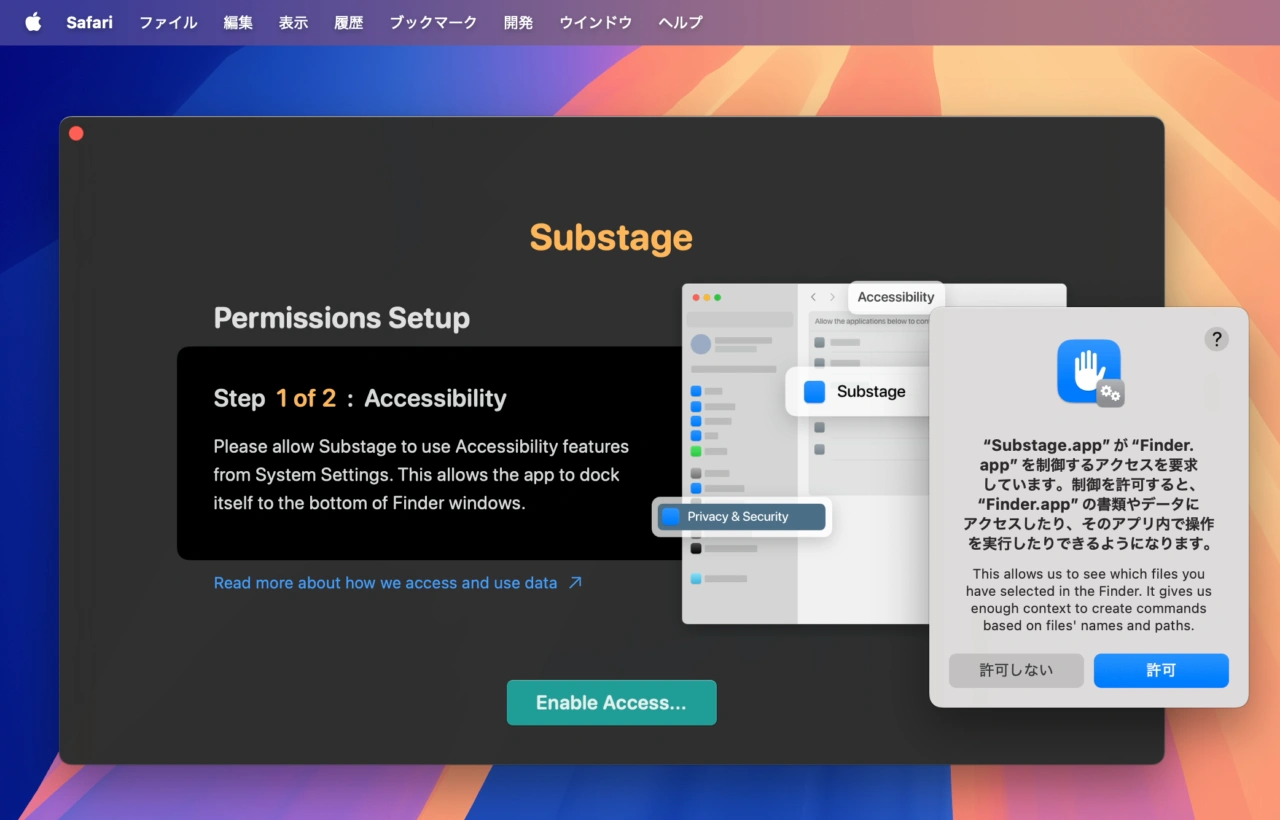Expand the 開発 menu
1280x820 pixels.
(518, 22)
